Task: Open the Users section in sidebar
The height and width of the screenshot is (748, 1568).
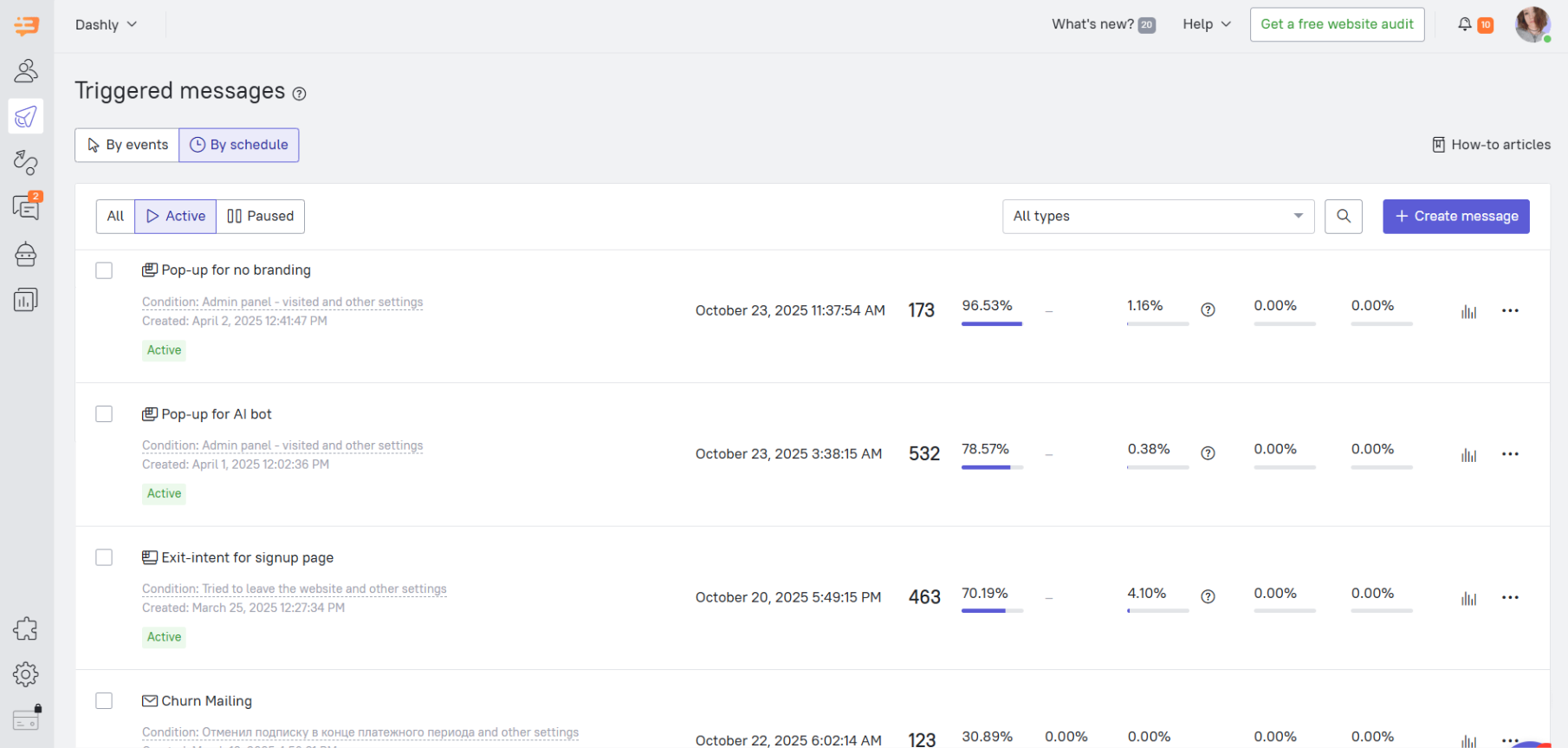Action: 26,71
